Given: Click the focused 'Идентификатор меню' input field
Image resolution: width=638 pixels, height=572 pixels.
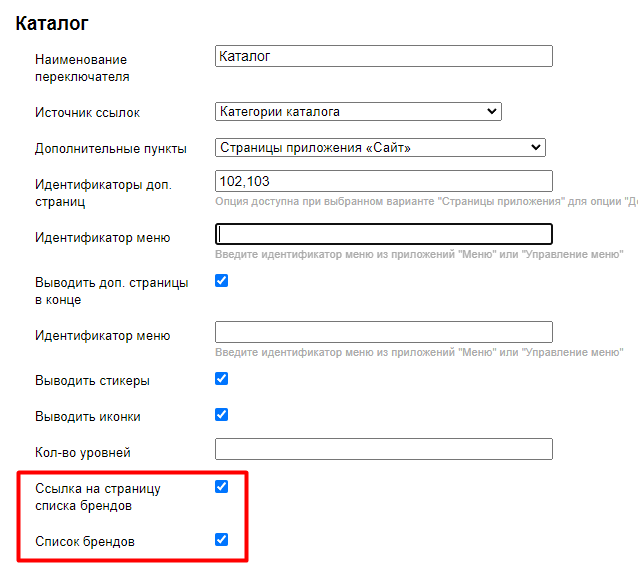Looking at the screenshot, I should [384, 234].
